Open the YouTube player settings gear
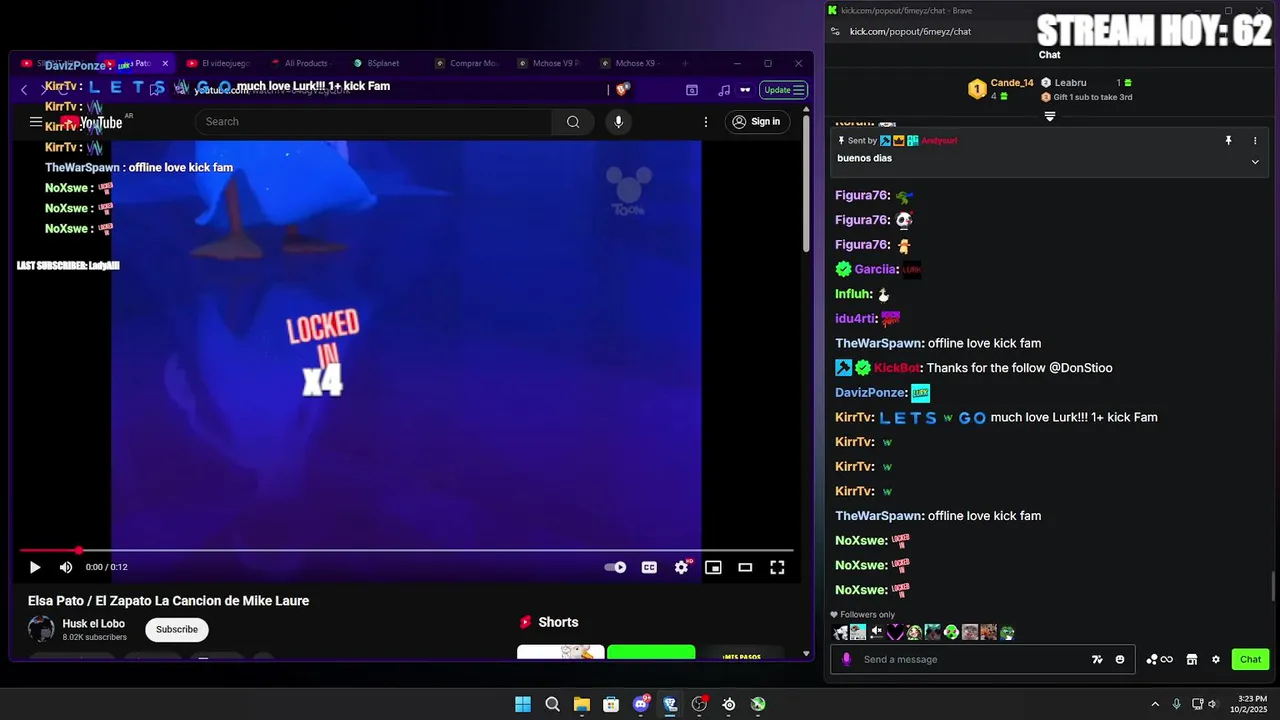This screenshot has height=720, width=1280. point(682,567)
